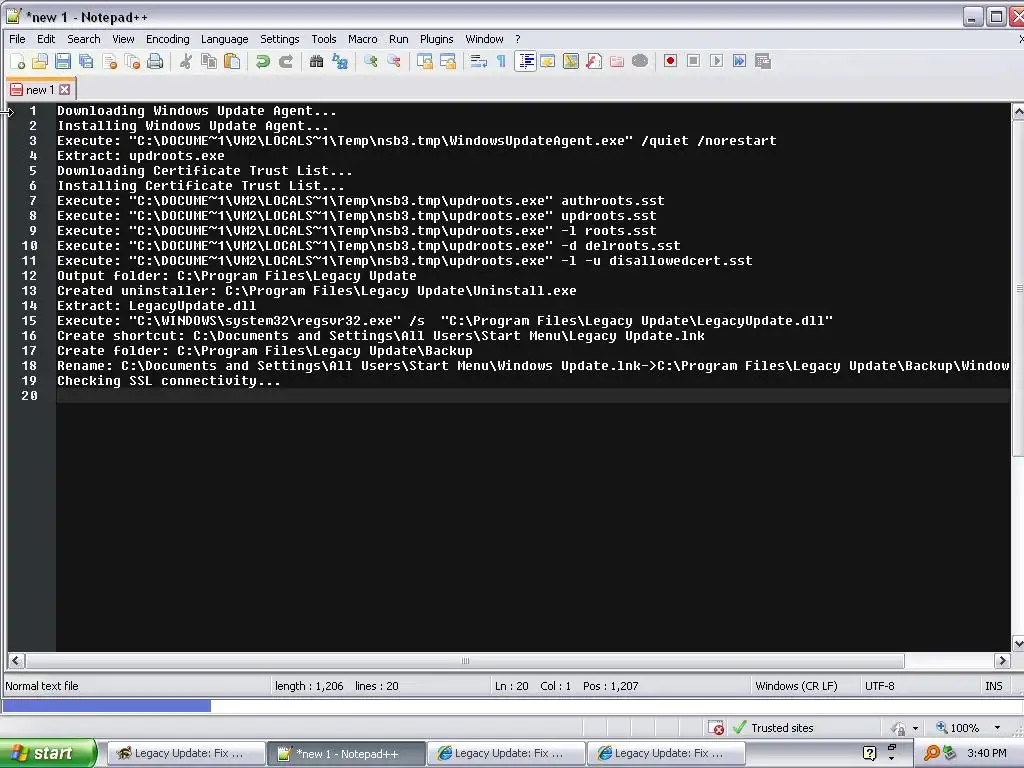
Task: Click the Print toolbar icon
Action: (155, 61)
